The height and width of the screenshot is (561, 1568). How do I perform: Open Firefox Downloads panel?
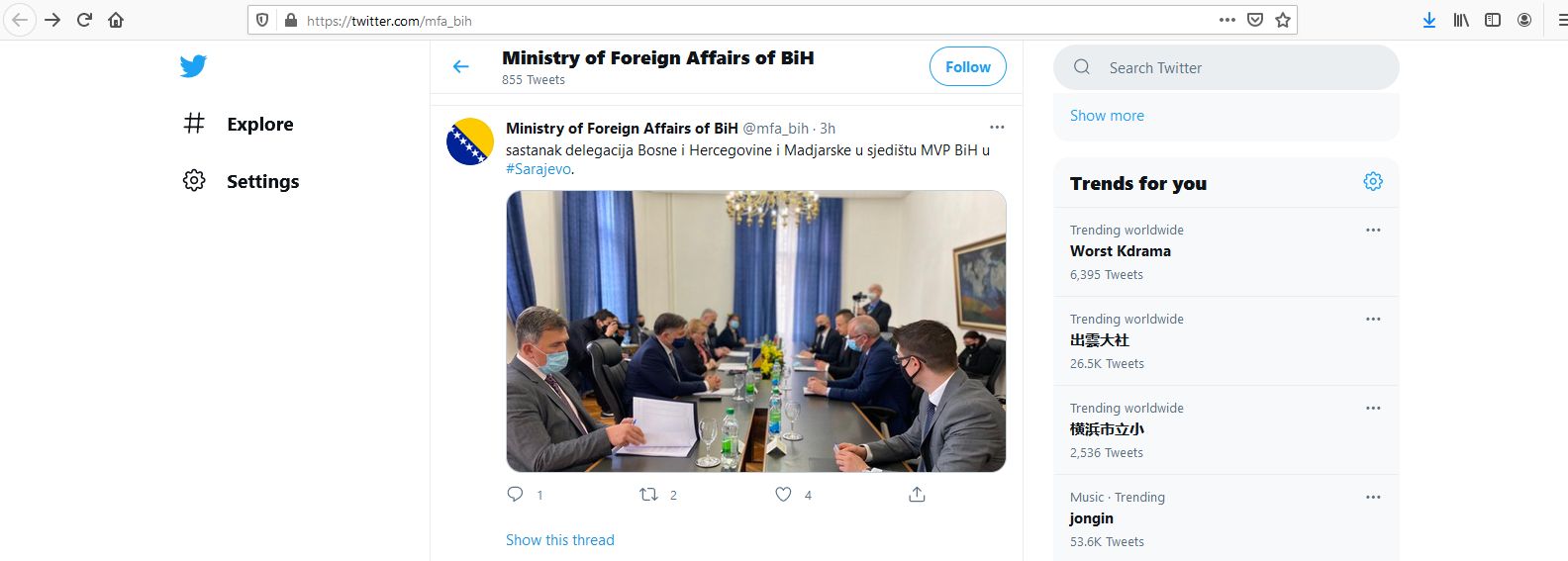(1428, 20)
